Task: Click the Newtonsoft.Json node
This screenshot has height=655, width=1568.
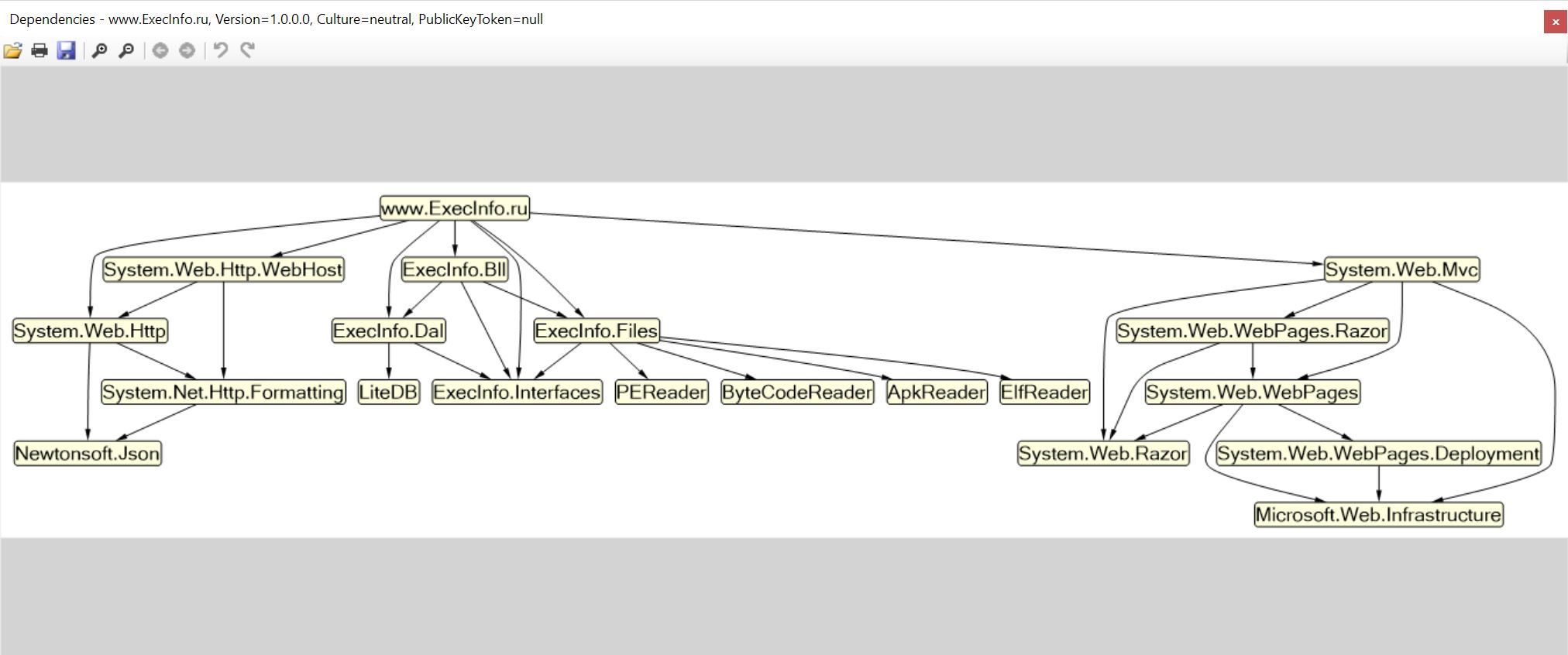Action: tap(88, 453)
